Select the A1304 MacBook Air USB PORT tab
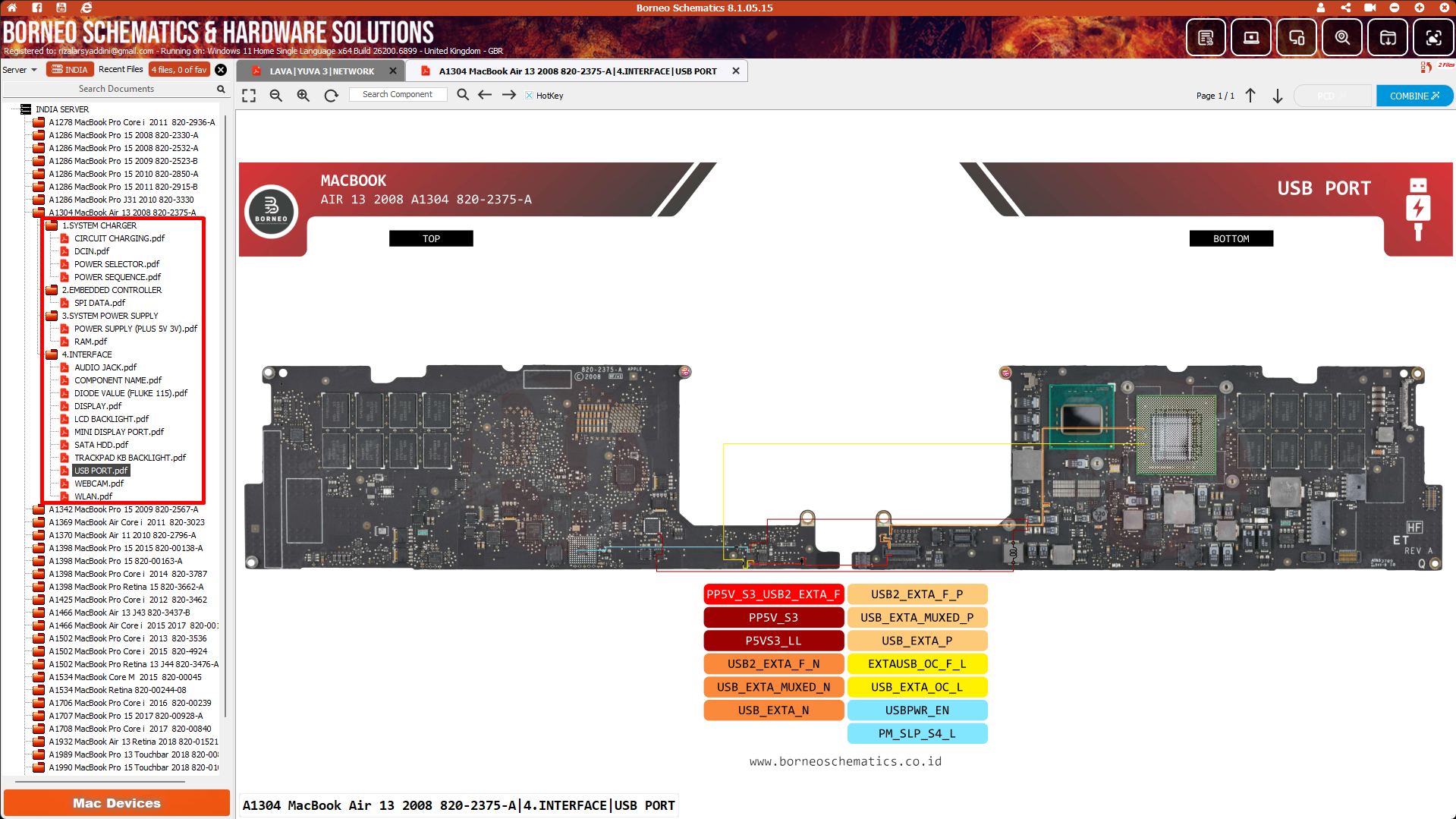 (577, 71)
